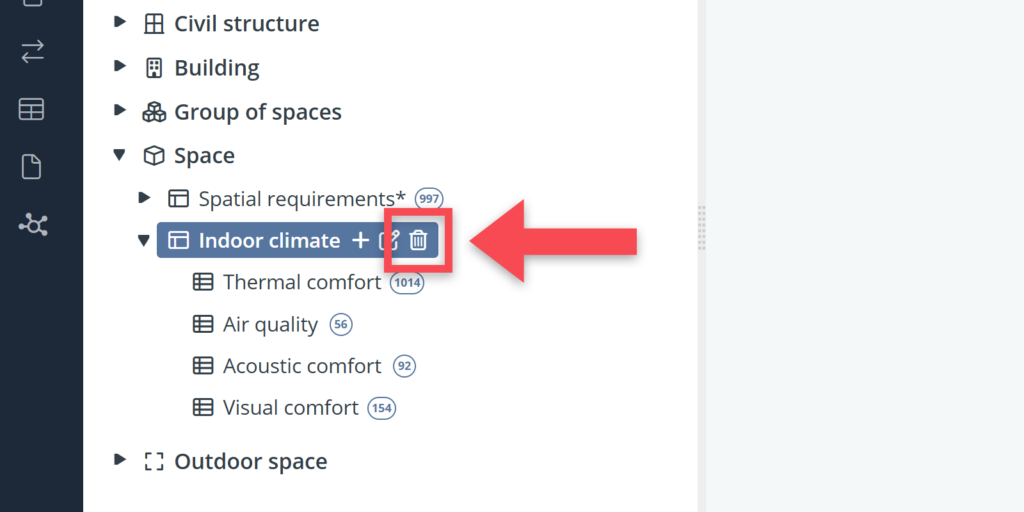
Task: Open the swap arrows icon in sidebar
Action: (x=32, y=53)
